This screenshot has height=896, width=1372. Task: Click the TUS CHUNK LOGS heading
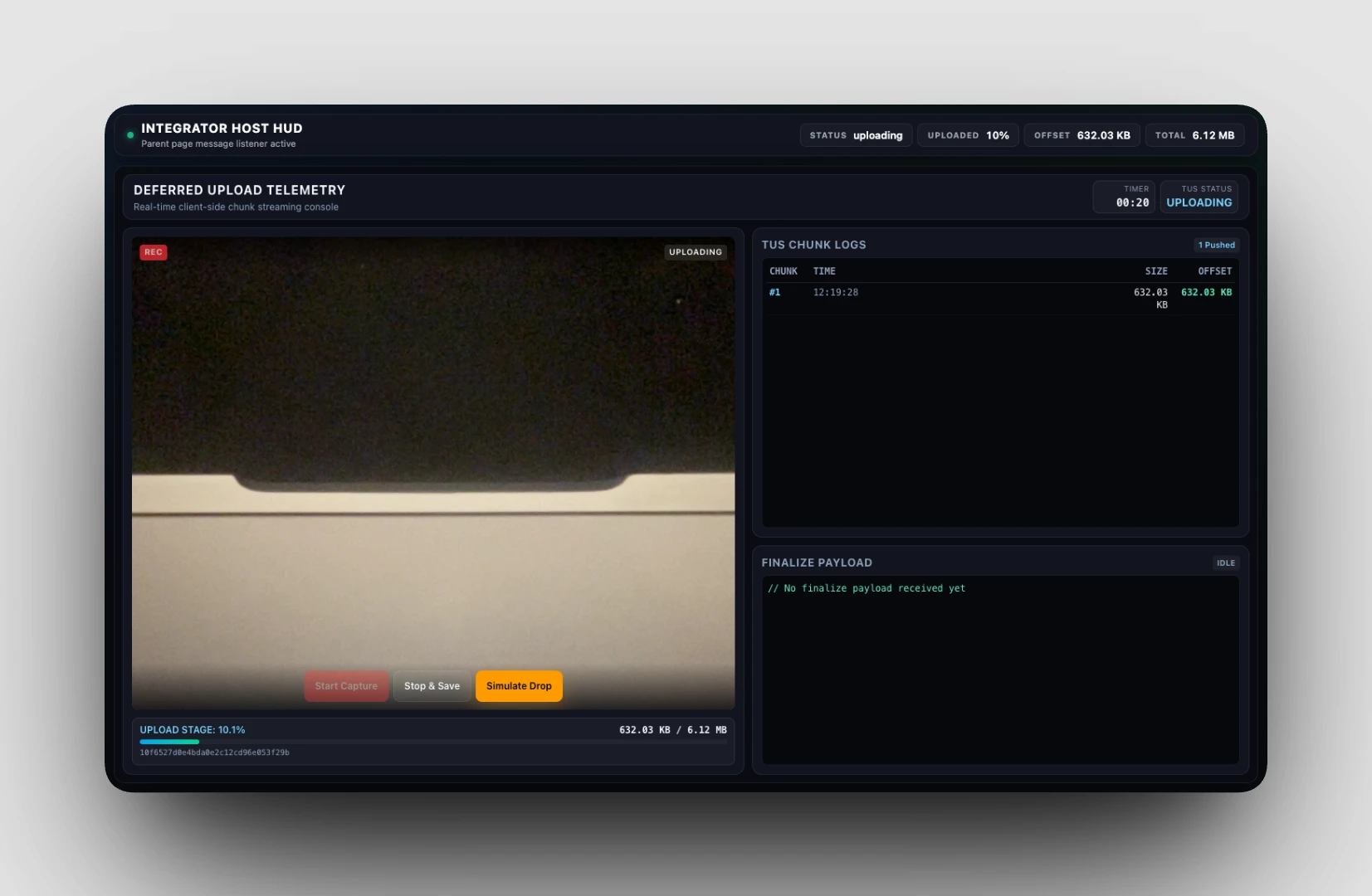click(813, 245)
